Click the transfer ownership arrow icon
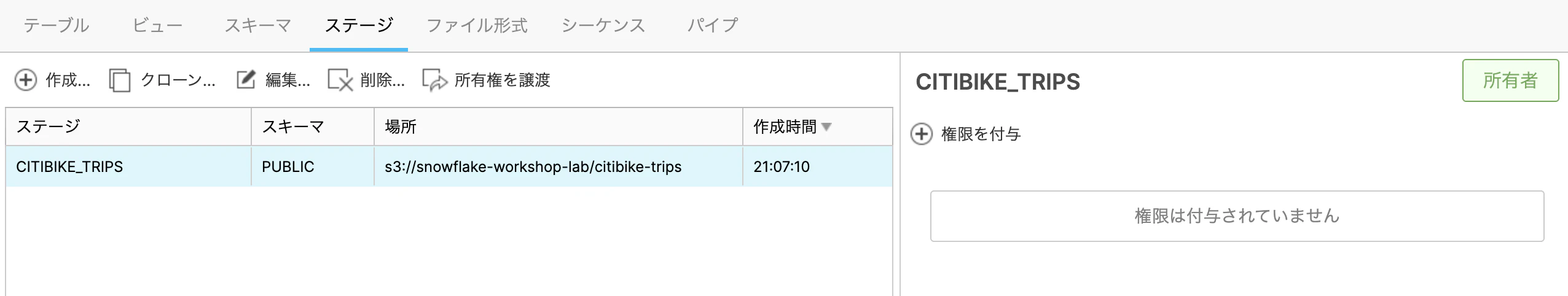Viewport: 1568px width, 296px height. (x=435, y=80)
